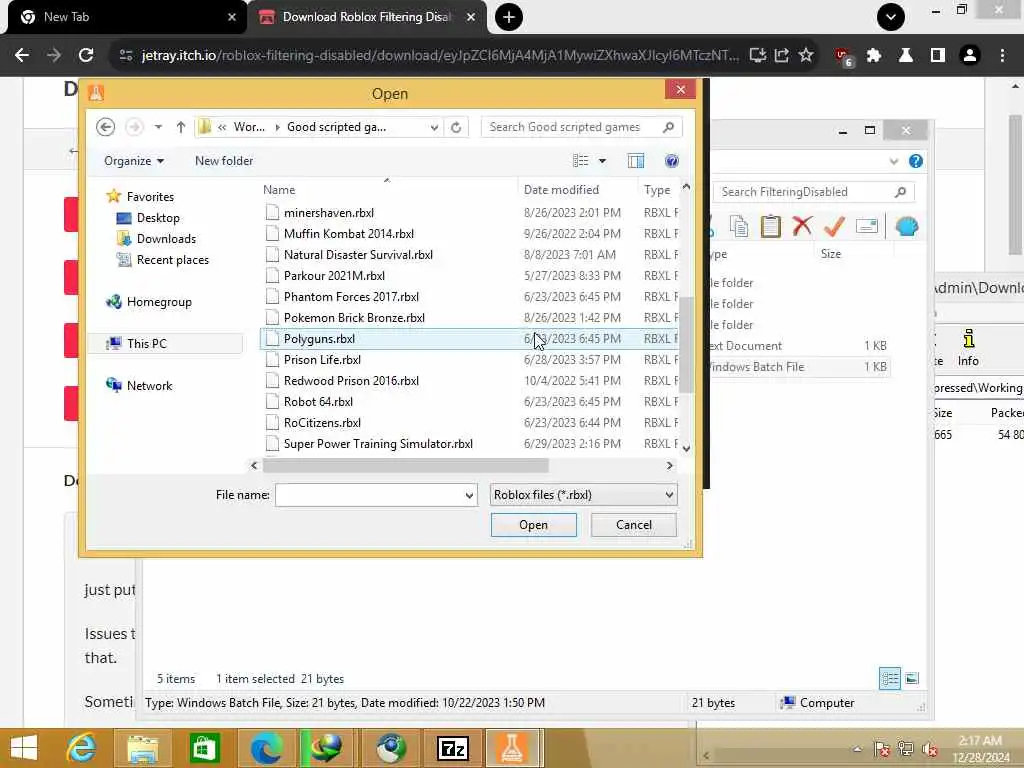Click the horizontal scrollbar in file list
The height and width of the screenshot is (768, 1024).
point(405,466)
